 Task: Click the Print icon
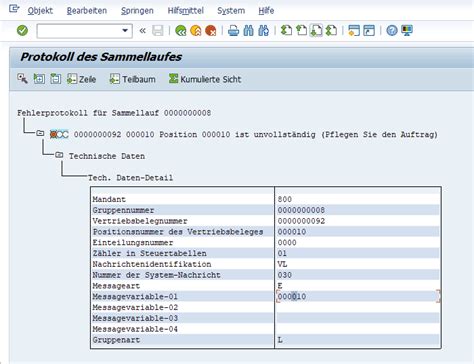pos(233,31)
